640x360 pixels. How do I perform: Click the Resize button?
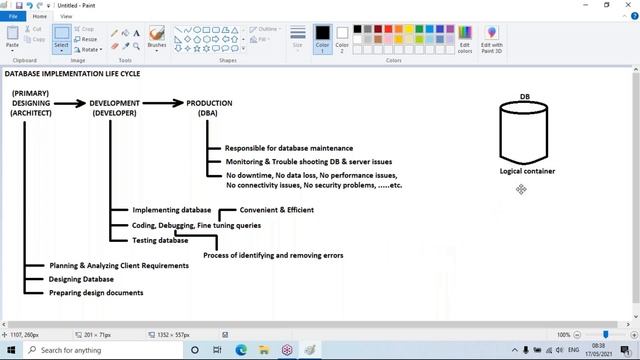click(x=86, y=39)
